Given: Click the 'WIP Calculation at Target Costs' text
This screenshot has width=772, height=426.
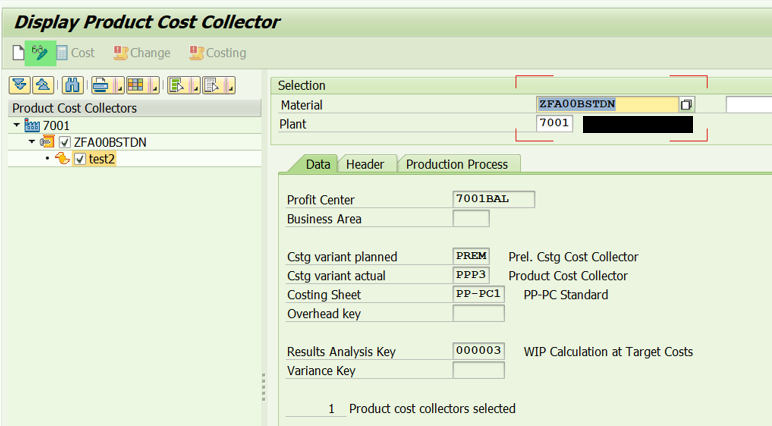Looking at the screenshot, I should pyautogui.click(x=608, y=352).
